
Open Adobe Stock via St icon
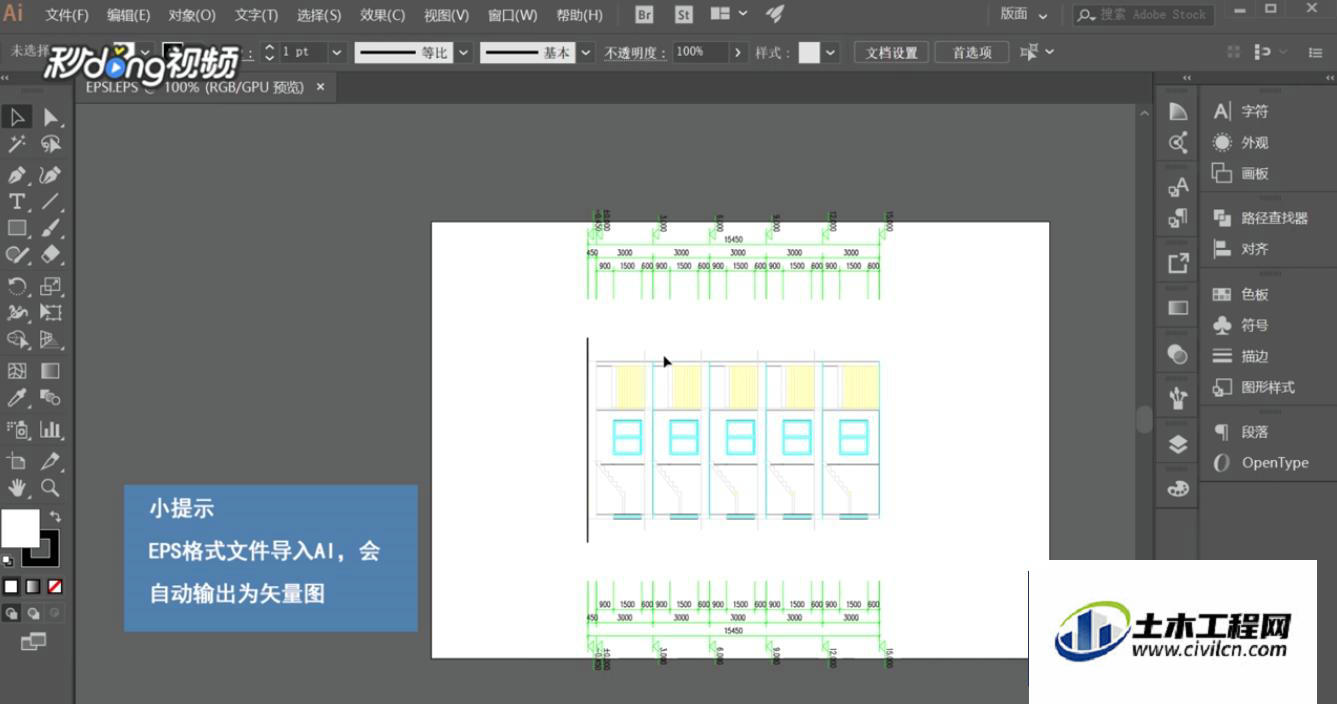[x=684, y=15]
